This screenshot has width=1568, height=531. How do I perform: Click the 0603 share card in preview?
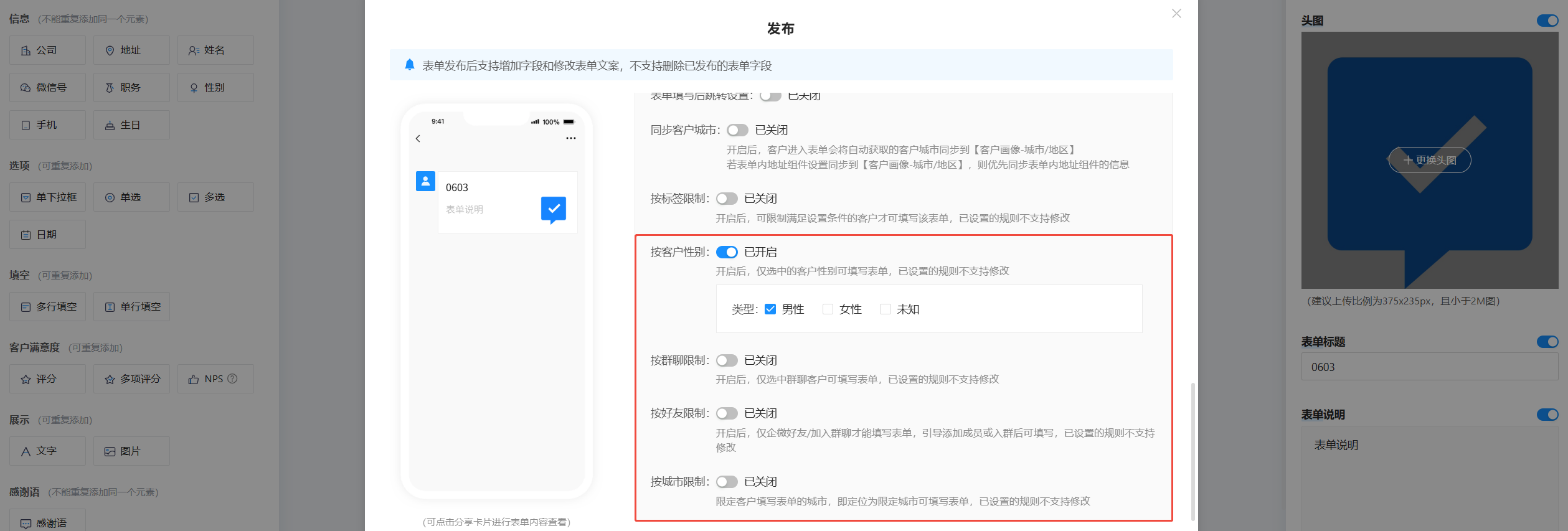point(508,202)
